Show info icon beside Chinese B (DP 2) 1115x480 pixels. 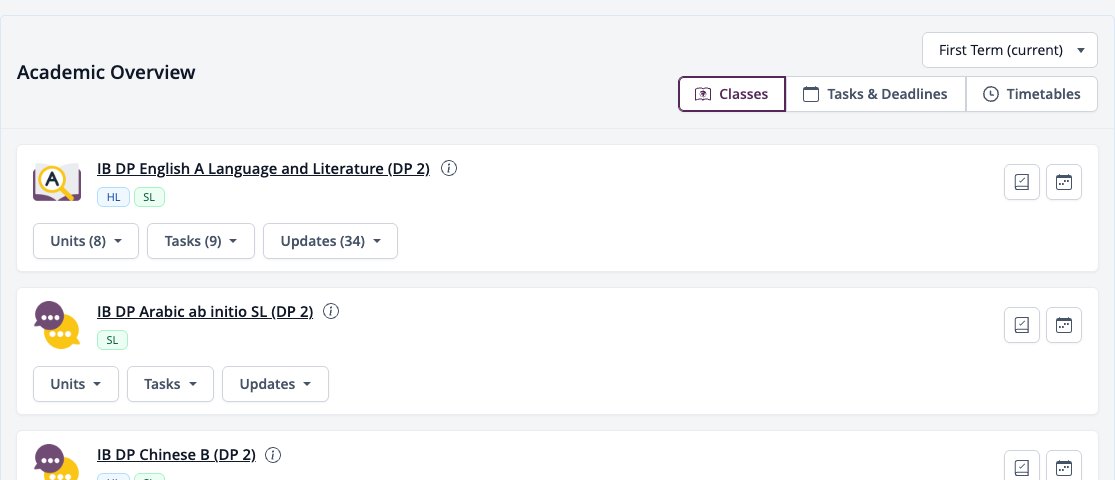273,454
